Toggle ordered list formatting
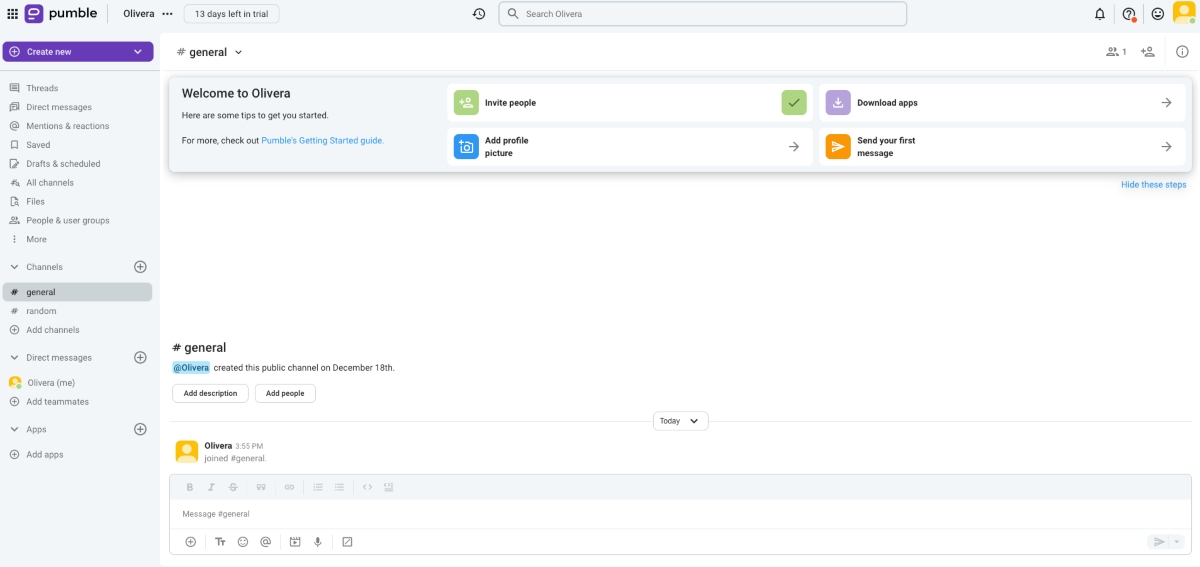This screenshot has height=567, width=1200. tap(318, 487)
